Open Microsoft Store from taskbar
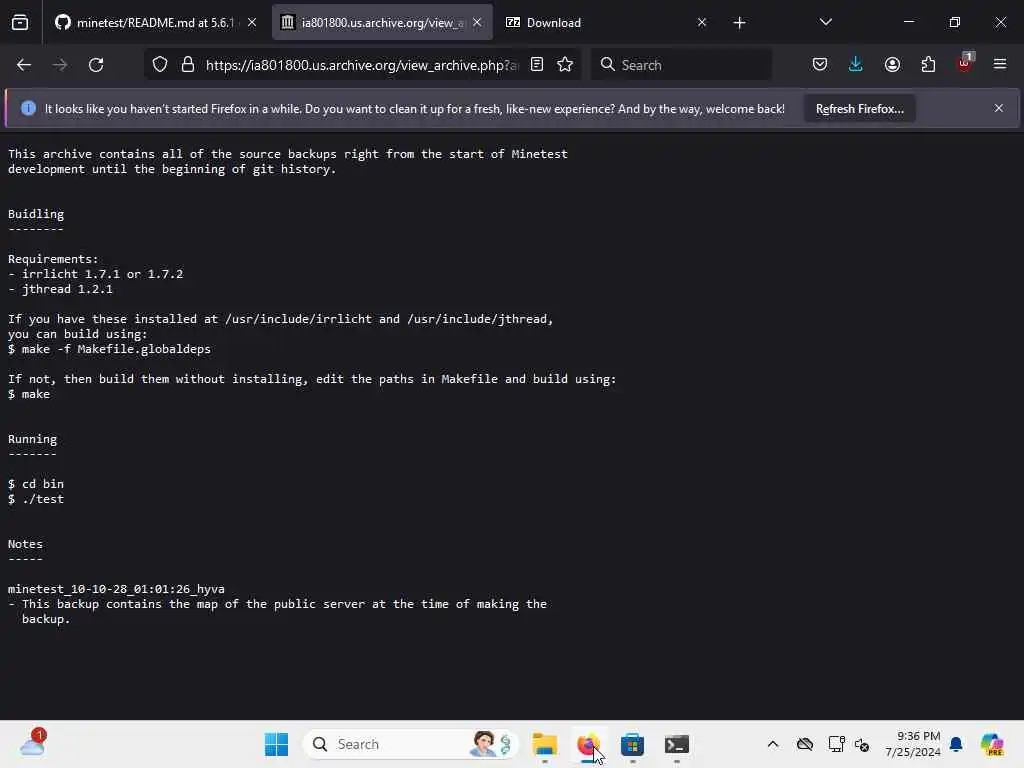 pos(632,744)
